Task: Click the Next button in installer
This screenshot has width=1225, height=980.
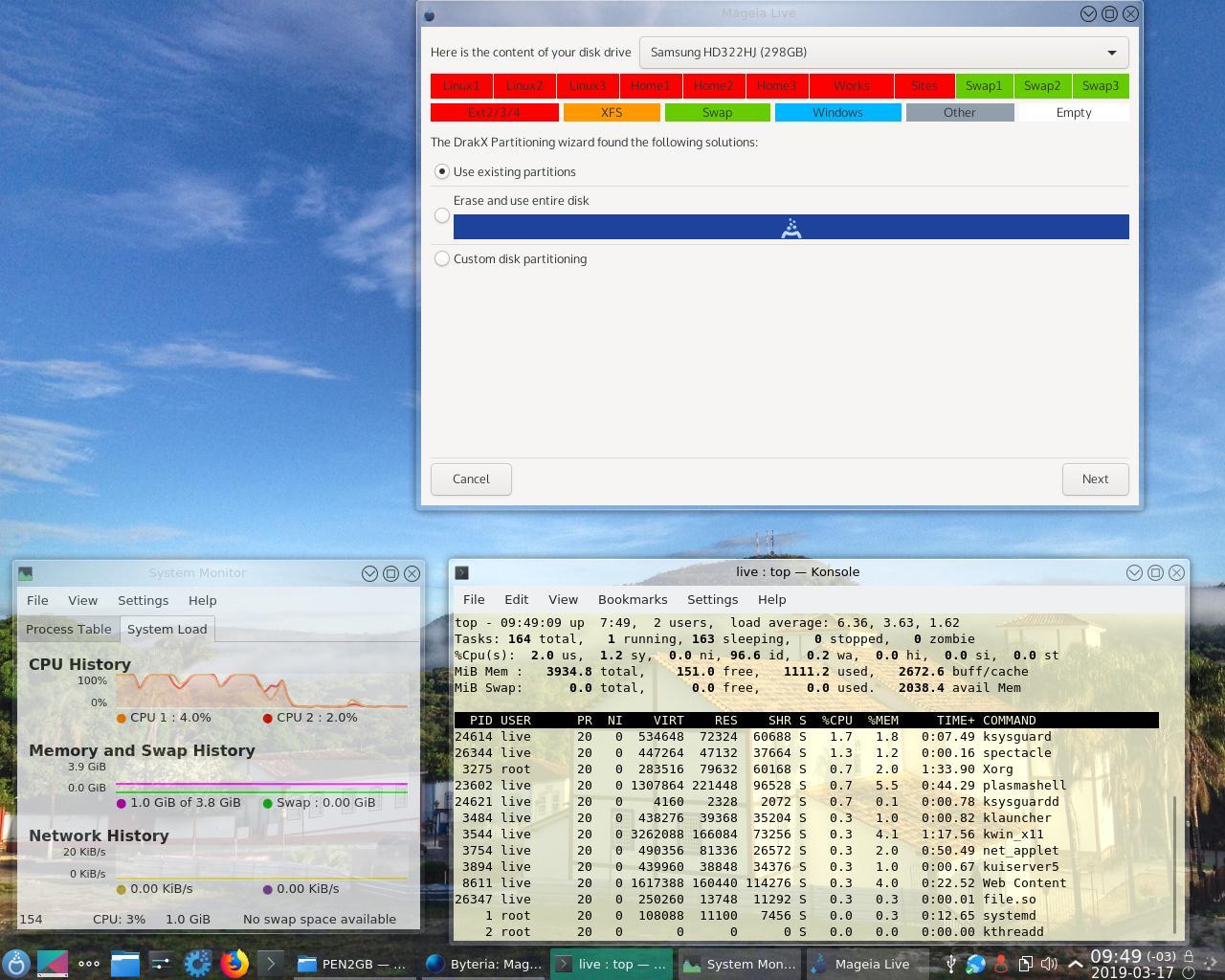Action: pyautogui.click(x=1095, y=479)
